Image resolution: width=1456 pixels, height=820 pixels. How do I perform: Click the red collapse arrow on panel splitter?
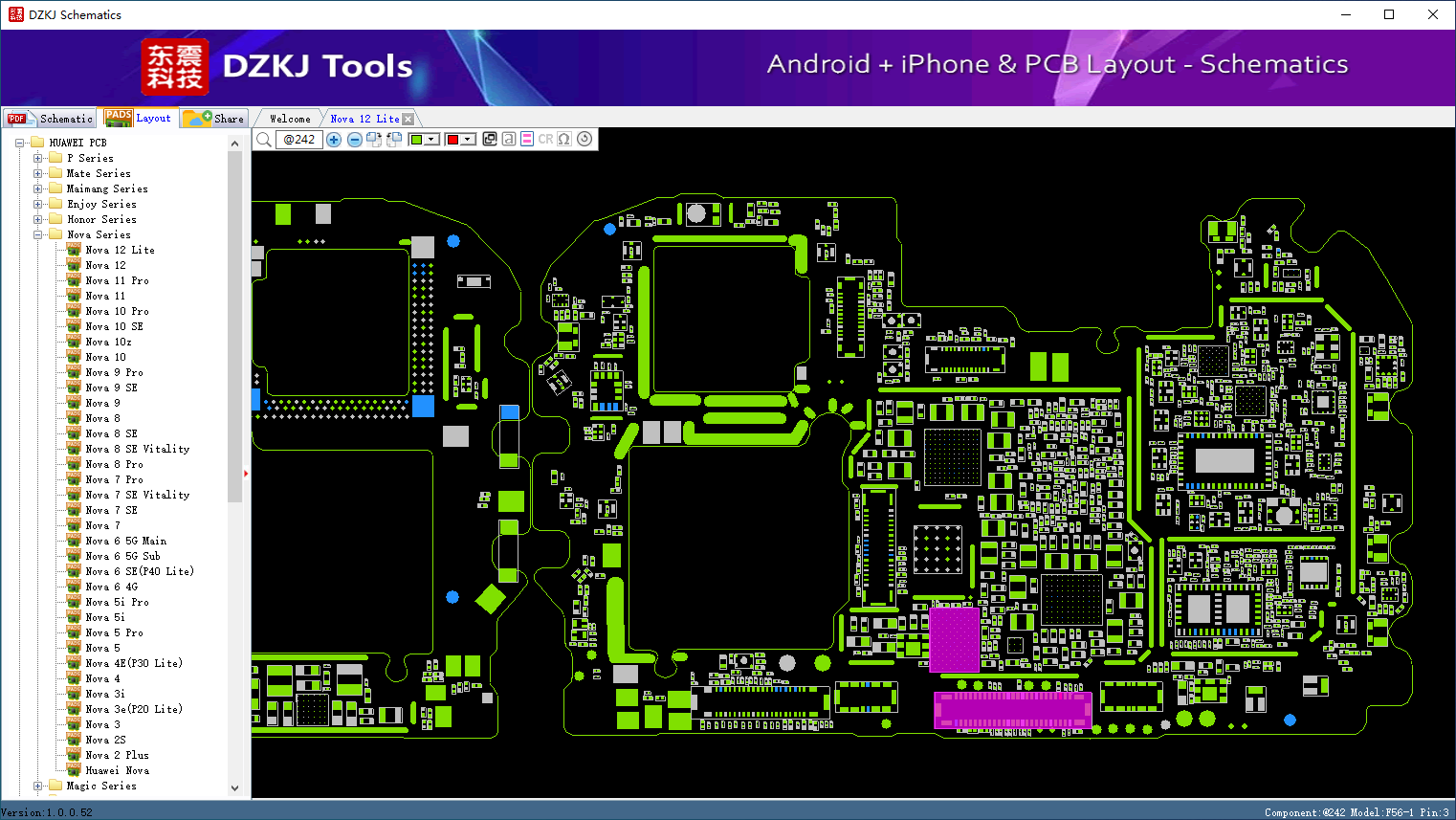tap(246, 473)
